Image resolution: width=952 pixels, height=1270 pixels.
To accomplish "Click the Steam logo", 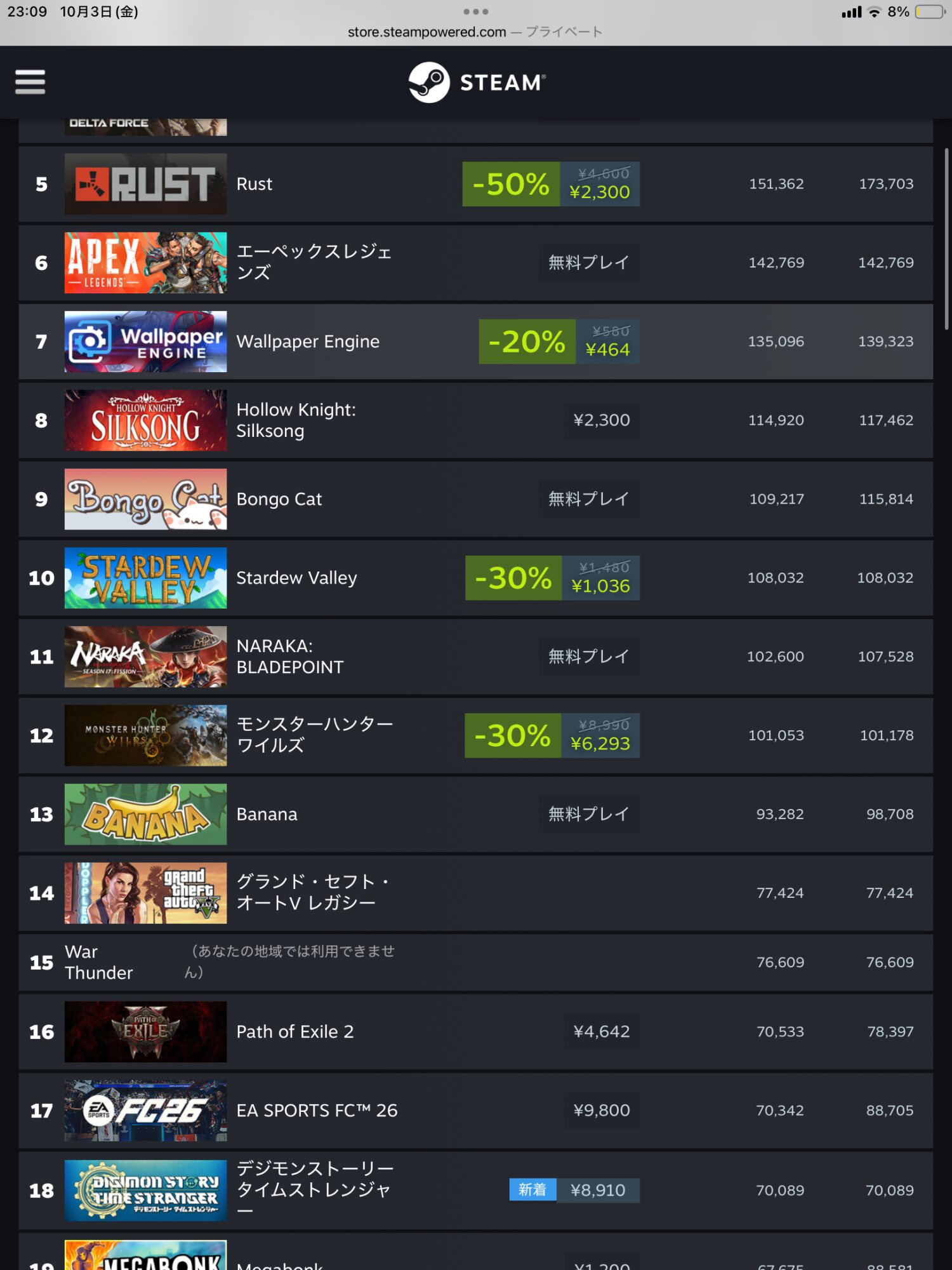I will point(477,83).
